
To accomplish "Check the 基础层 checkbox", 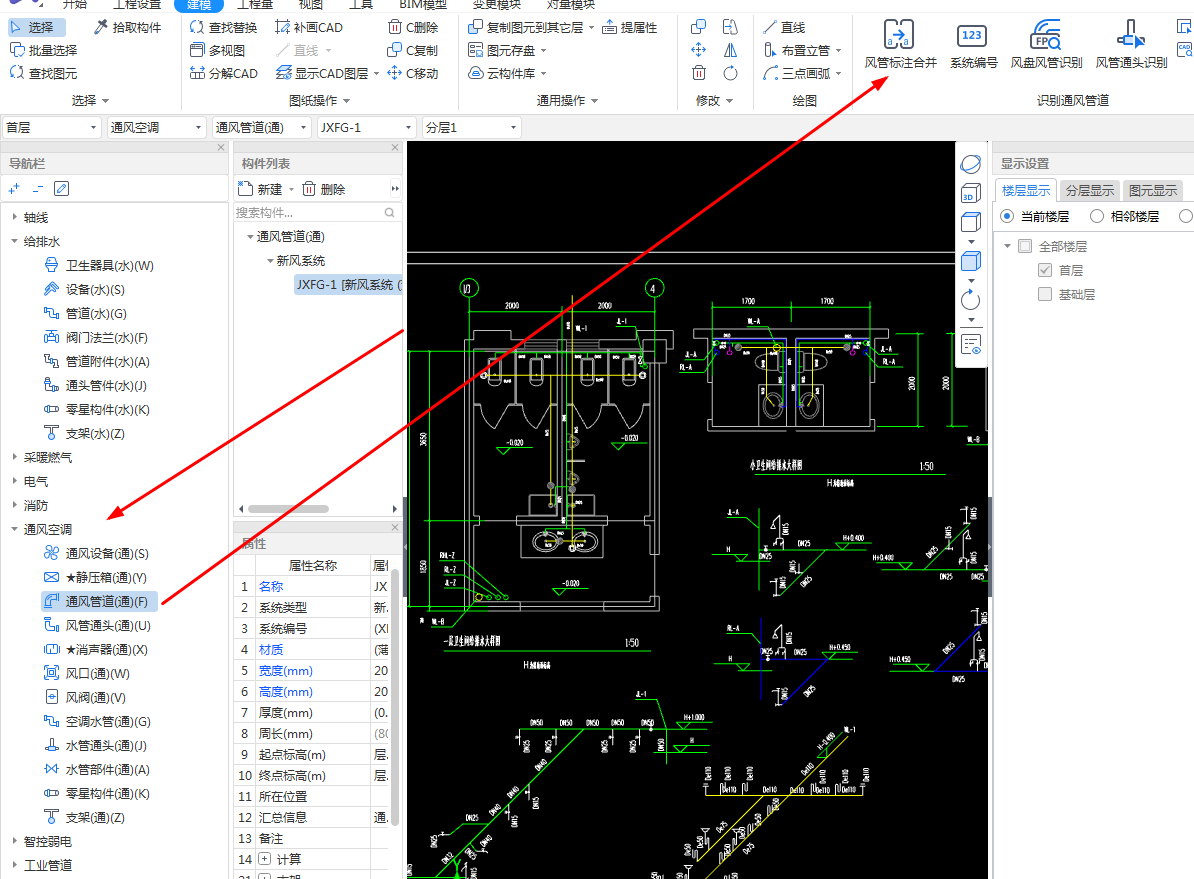I will (x=1045, y=294).
